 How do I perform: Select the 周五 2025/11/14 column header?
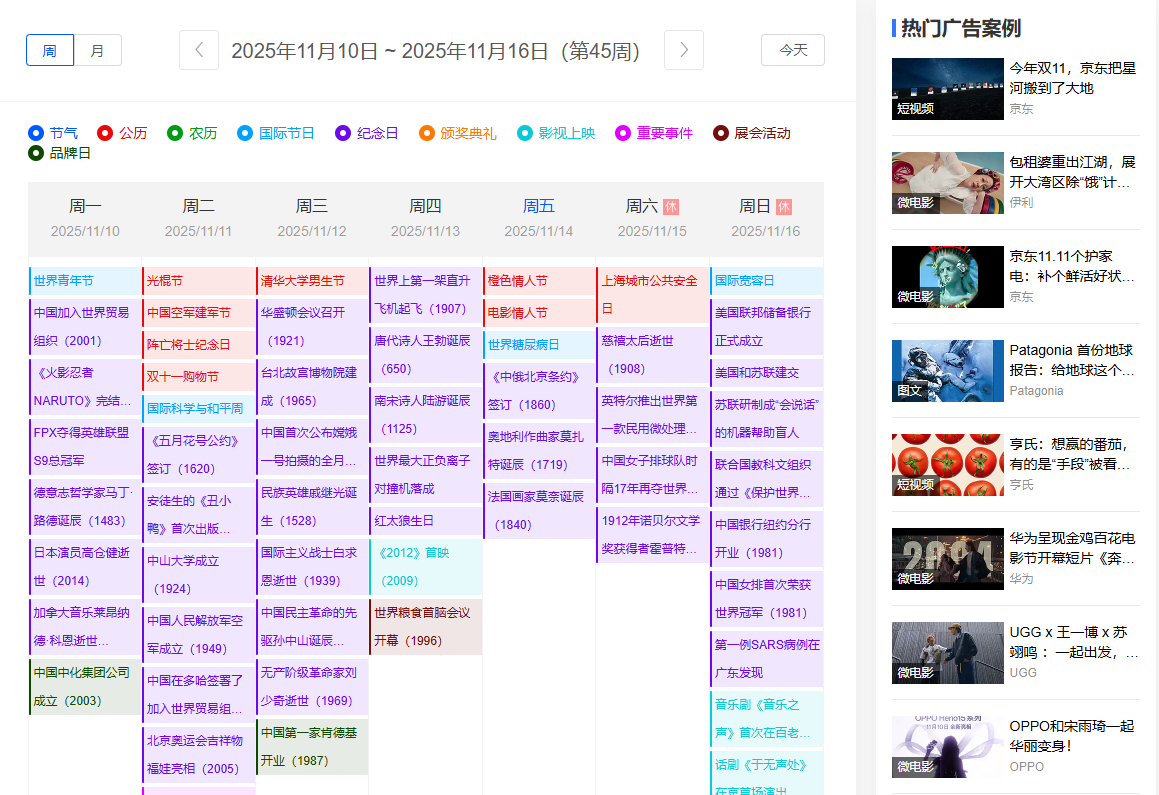(538, 218)
